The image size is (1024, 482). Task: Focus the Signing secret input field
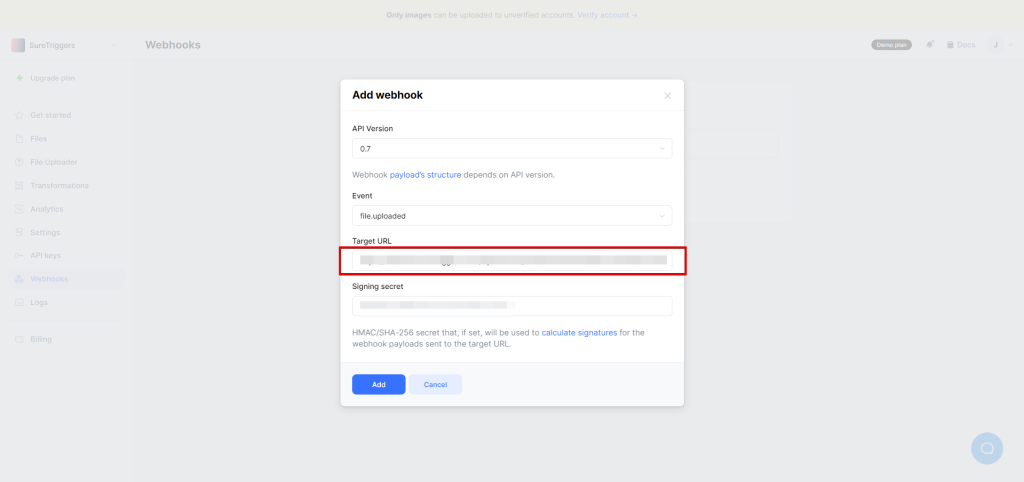tap(512, 306)
